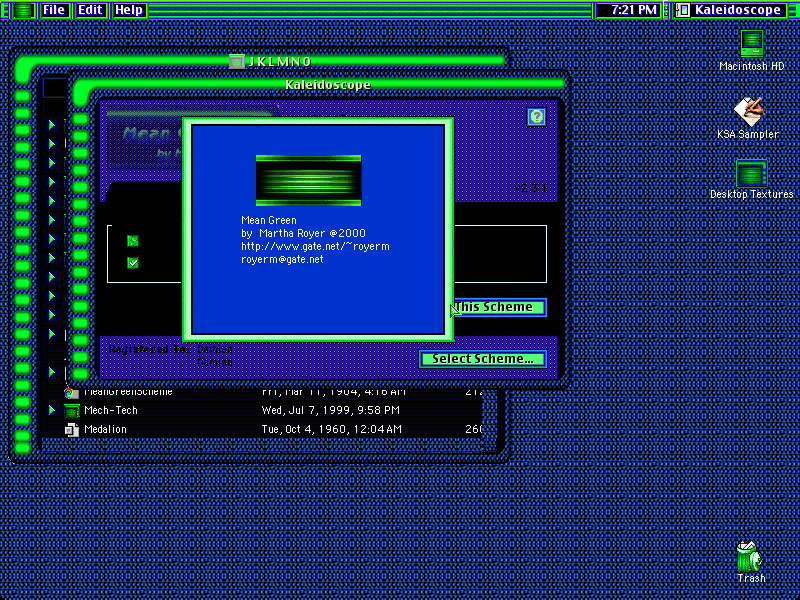This screenshot has width=800, height=600.
Task: Click the Select Scheme... button
Action: click(483, 359)
